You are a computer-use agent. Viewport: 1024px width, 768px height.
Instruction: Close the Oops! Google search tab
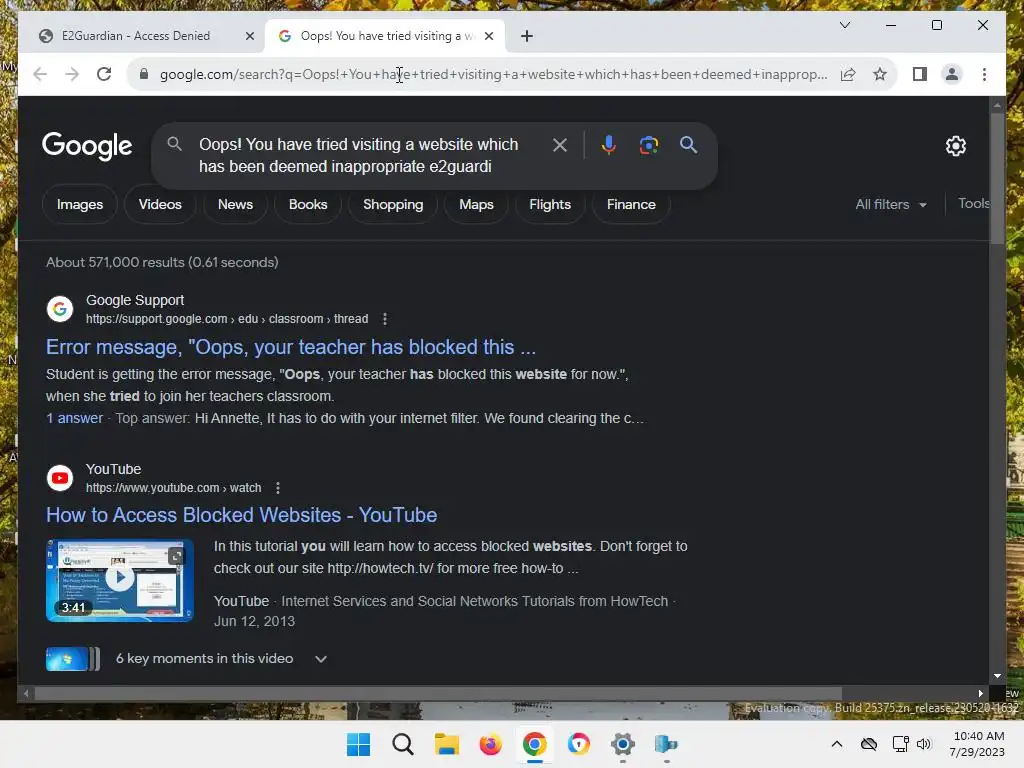tap(489, 36)
